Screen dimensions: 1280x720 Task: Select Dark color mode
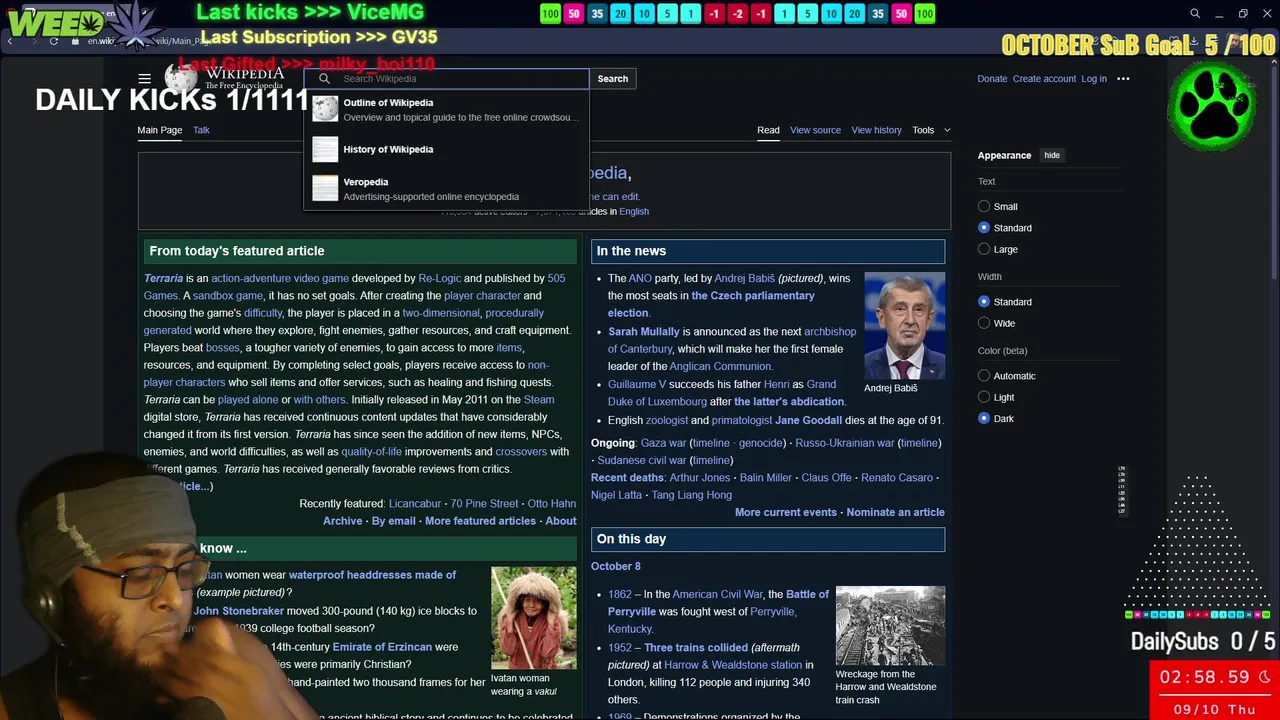coord(984,418)
